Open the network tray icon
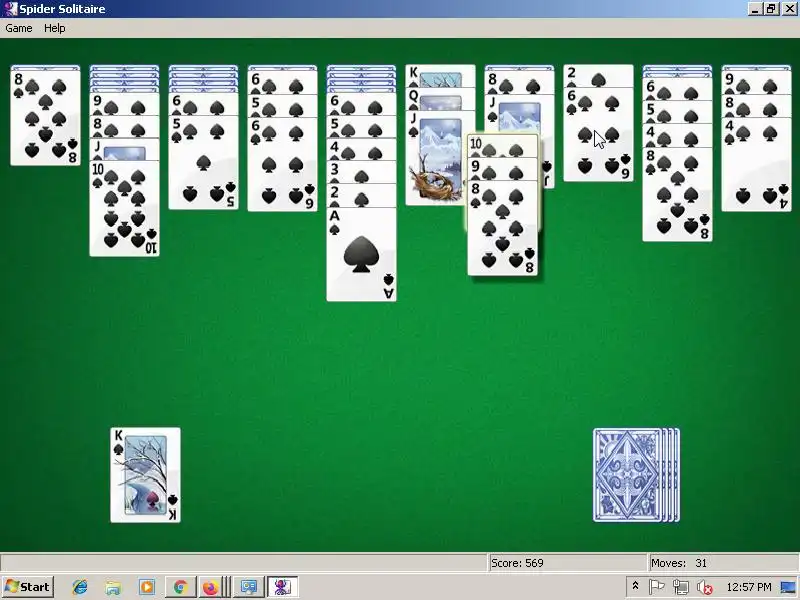 (680, 587)
